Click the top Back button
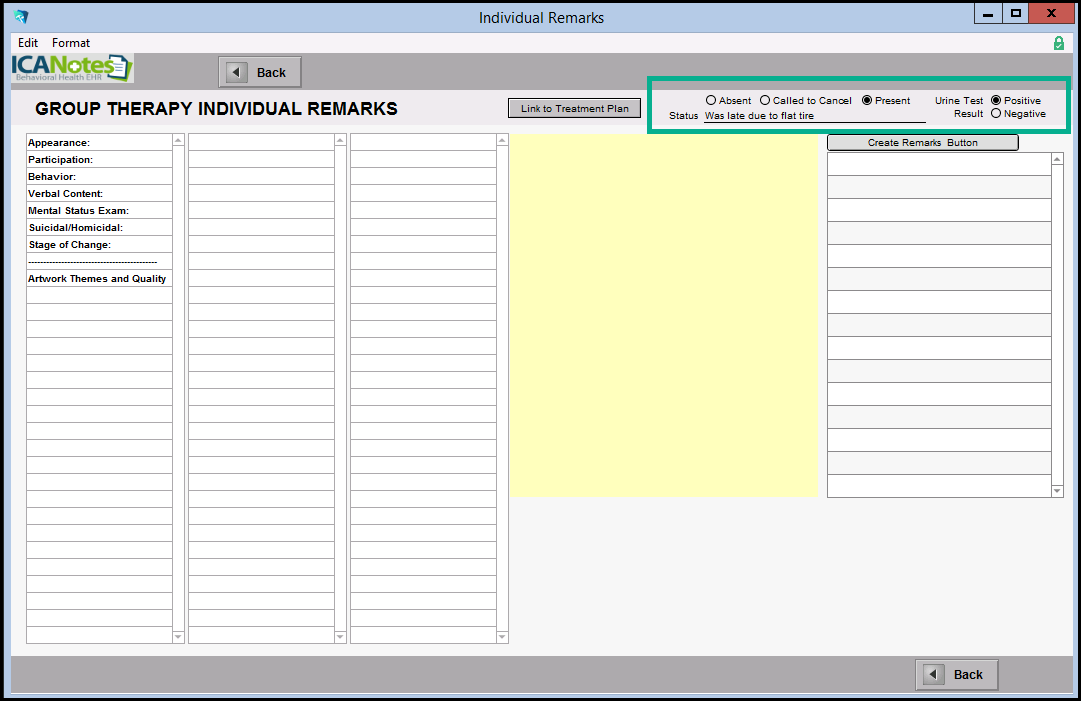 coord(260,72)
